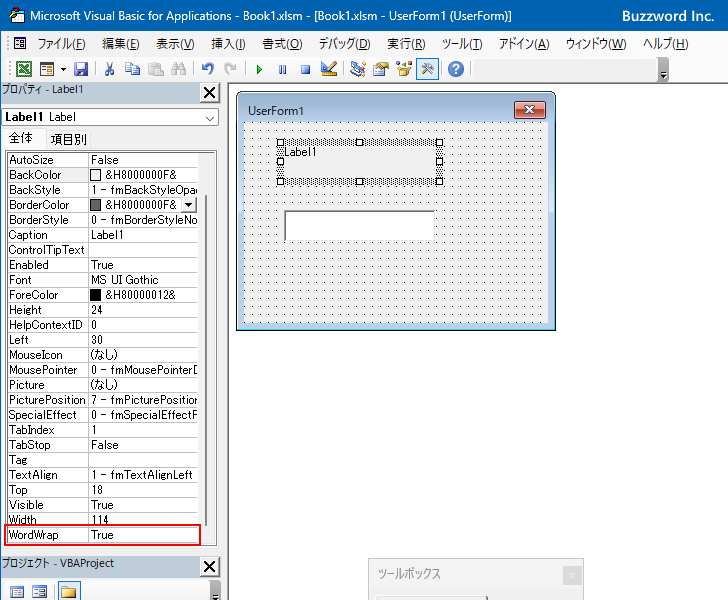Click the Break pause icon
The width and height of the screenshot is (728, 600).
[x=282, y=69]
